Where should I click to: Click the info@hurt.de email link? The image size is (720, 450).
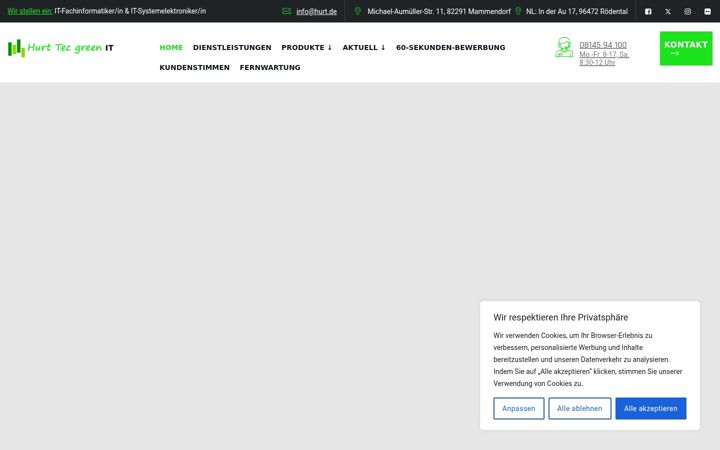(x=316, y=11)
